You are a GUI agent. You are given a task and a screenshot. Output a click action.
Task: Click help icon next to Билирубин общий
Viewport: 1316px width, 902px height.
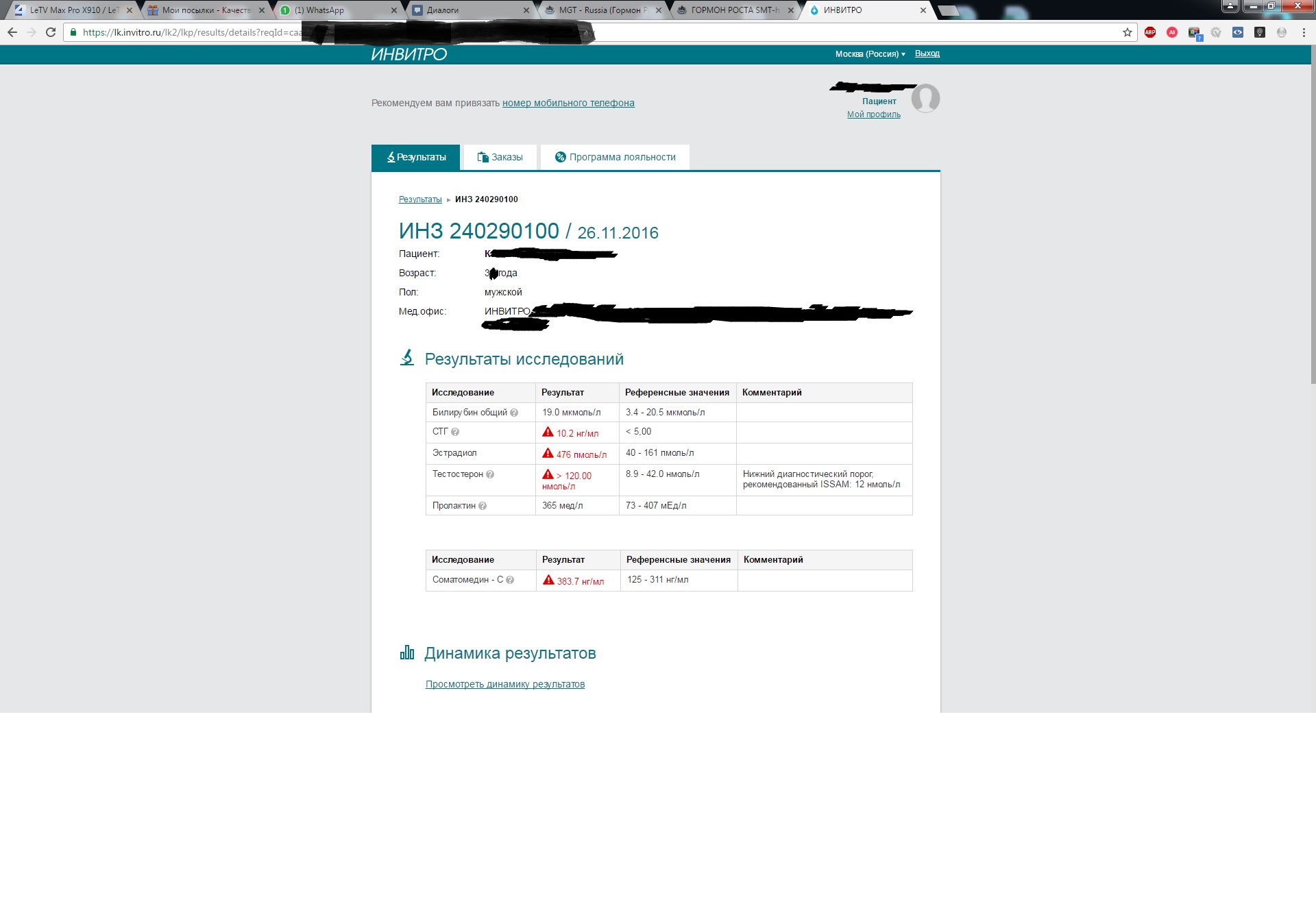(514, 413)
